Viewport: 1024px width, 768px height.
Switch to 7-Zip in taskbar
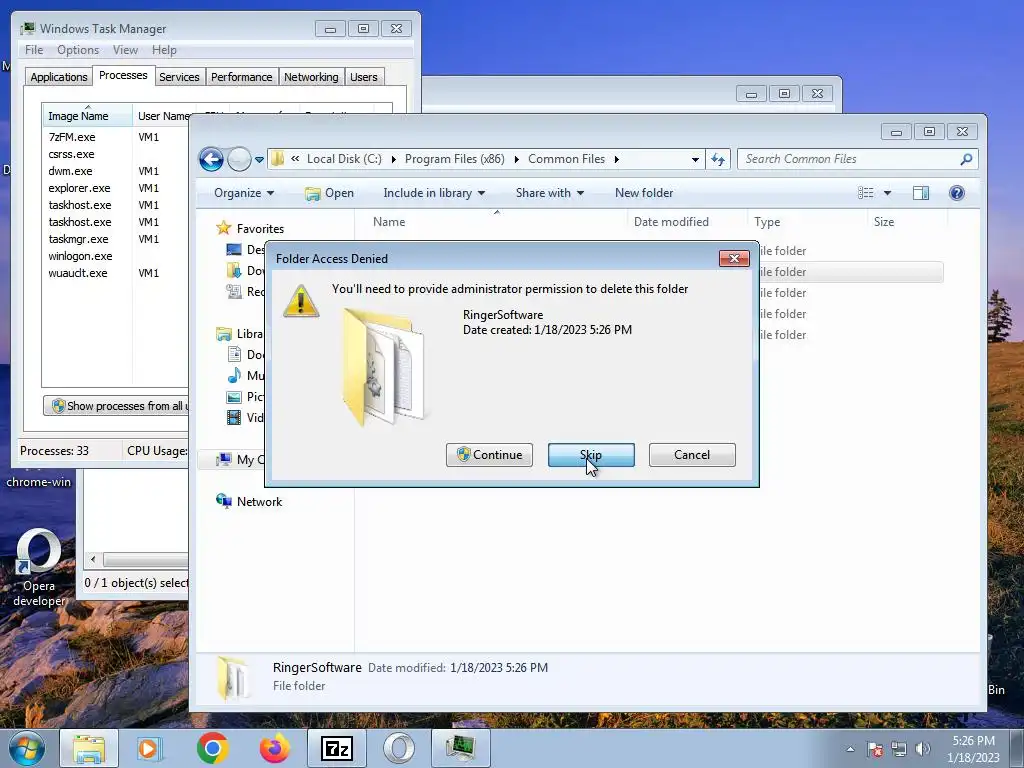(x=337, y=748)
